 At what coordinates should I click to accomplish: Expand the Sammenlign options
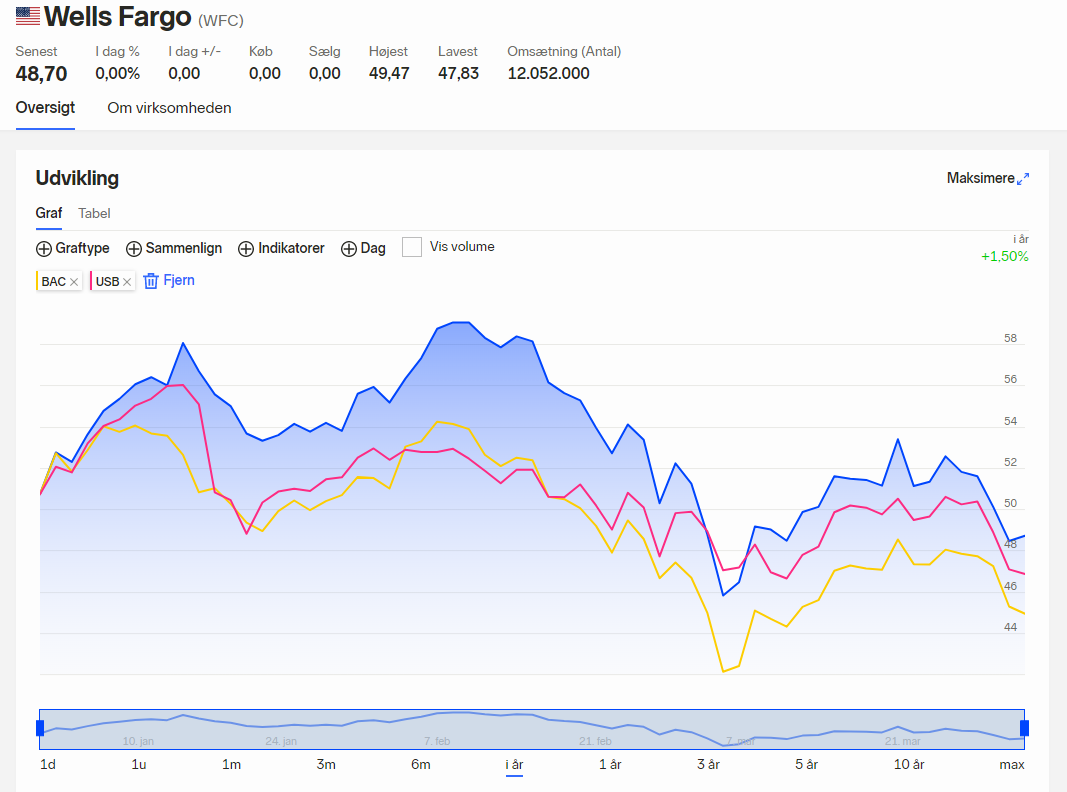click(133, 249)
